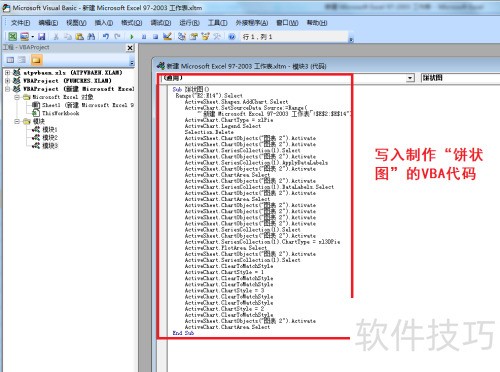
Task: Select 模块3 in project tree
Action: click(50, 146)
